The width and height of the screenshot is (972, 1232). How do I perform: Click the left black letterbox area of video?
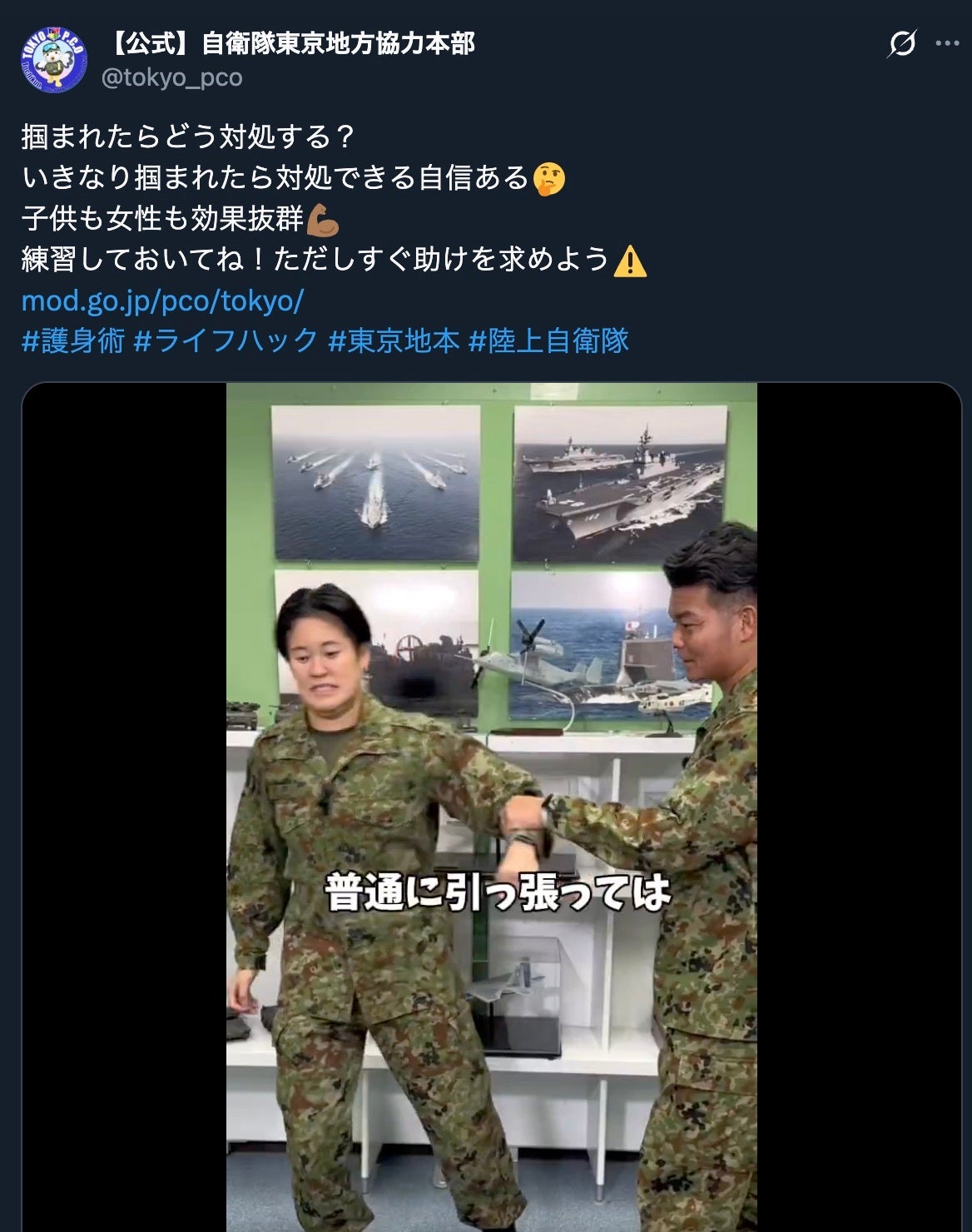click(x=124, y=807)
